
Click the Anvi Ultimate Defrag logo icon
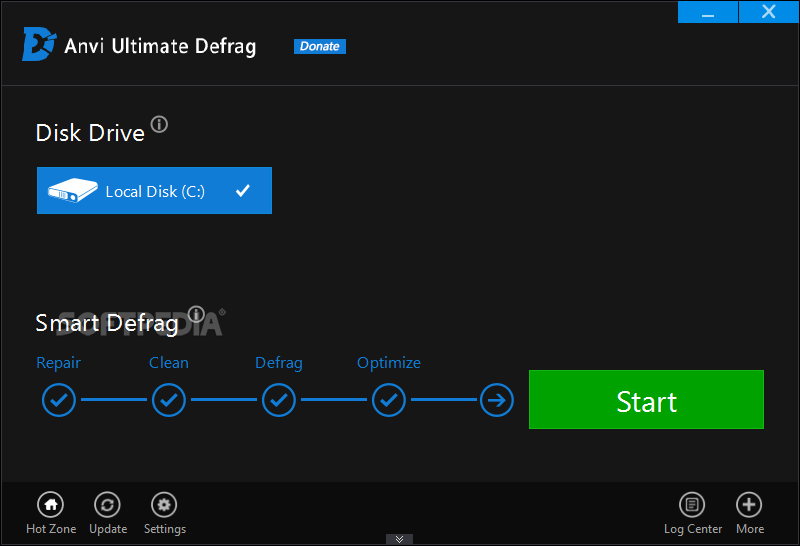39,44
